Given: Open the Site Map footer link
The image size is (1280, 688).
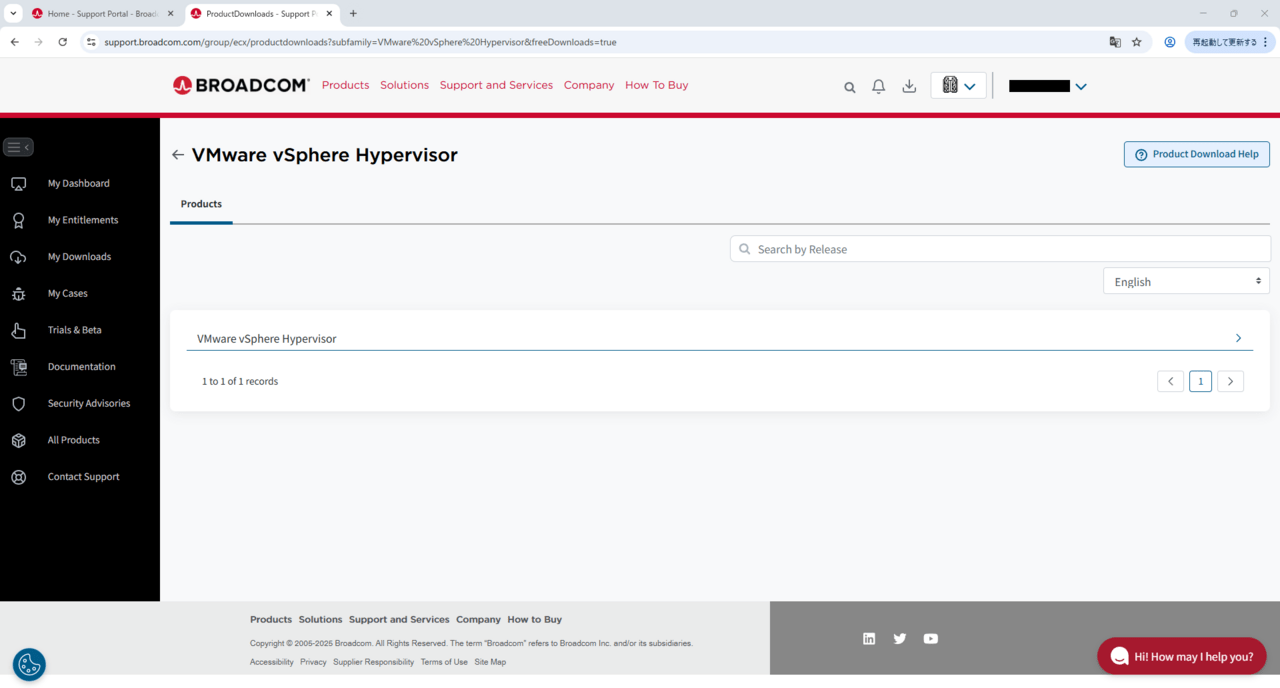Looking at the screenshot, I should (490, 662).
